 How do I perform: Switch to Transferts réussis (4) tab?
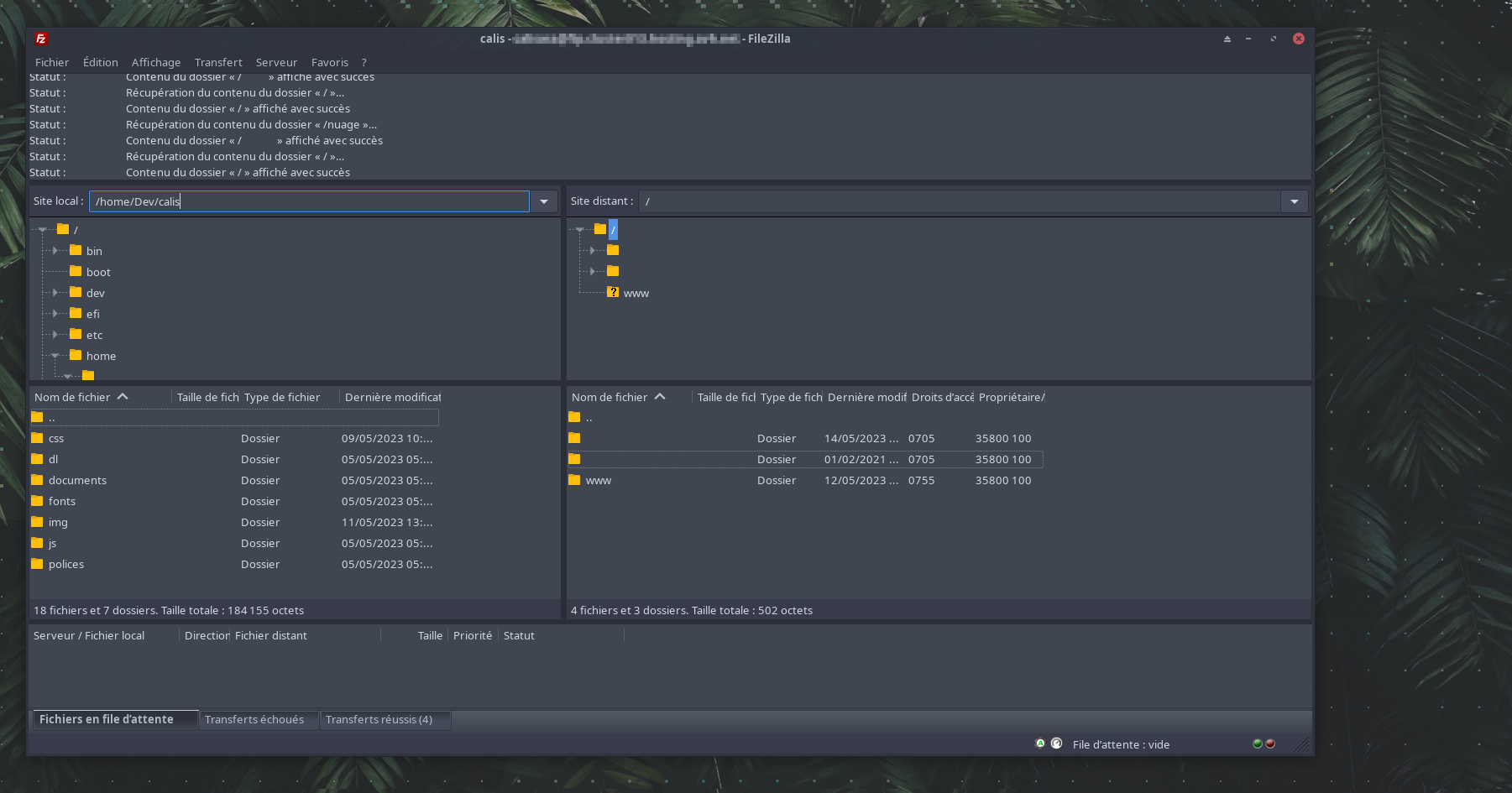point(379,719)
